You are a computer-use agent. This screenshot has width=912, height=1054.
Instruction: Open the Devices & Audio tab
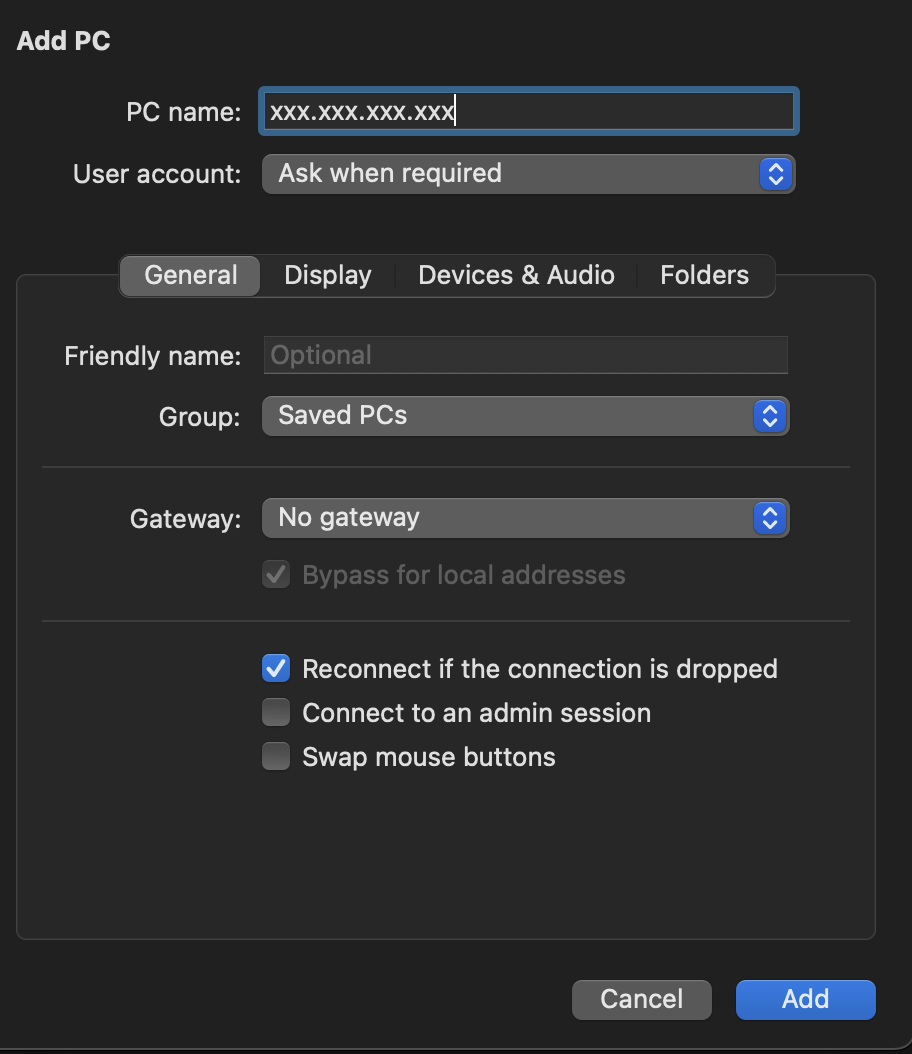click(x=516, y=276)
